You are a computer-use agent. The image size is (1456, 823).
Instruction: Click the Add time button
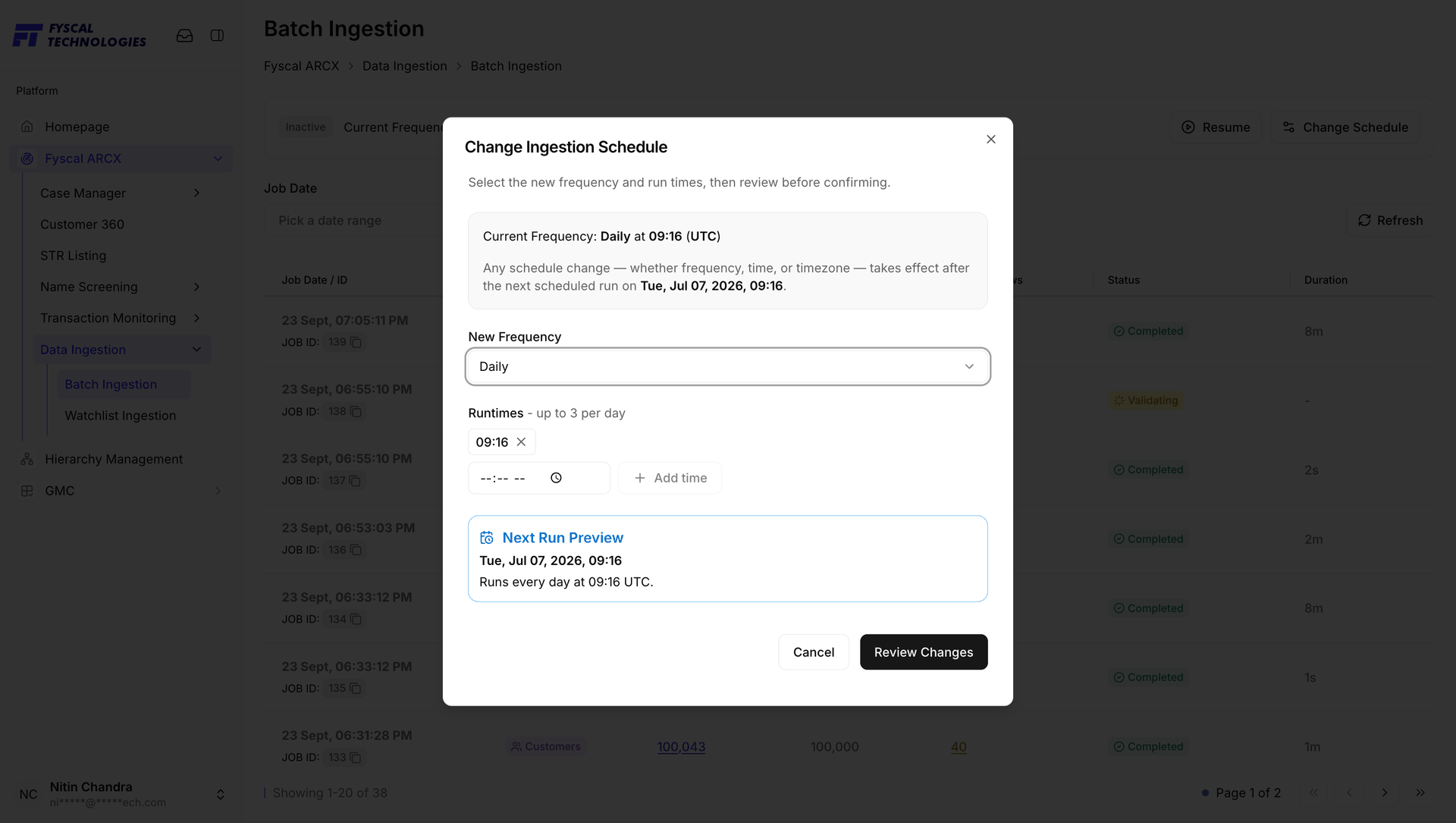click(x=670, y=478)
